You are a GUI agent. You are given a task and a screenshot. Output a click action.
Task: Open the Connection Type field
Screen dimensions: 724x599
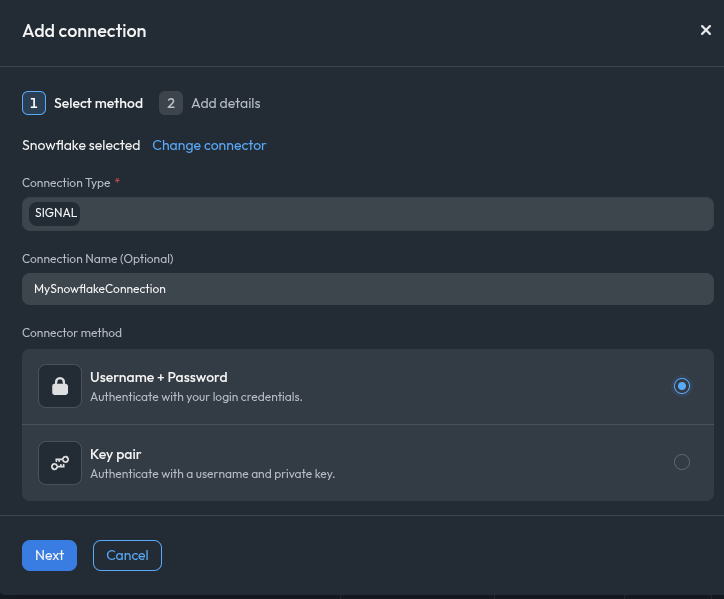pyautogui.click(x=368, y=214)
